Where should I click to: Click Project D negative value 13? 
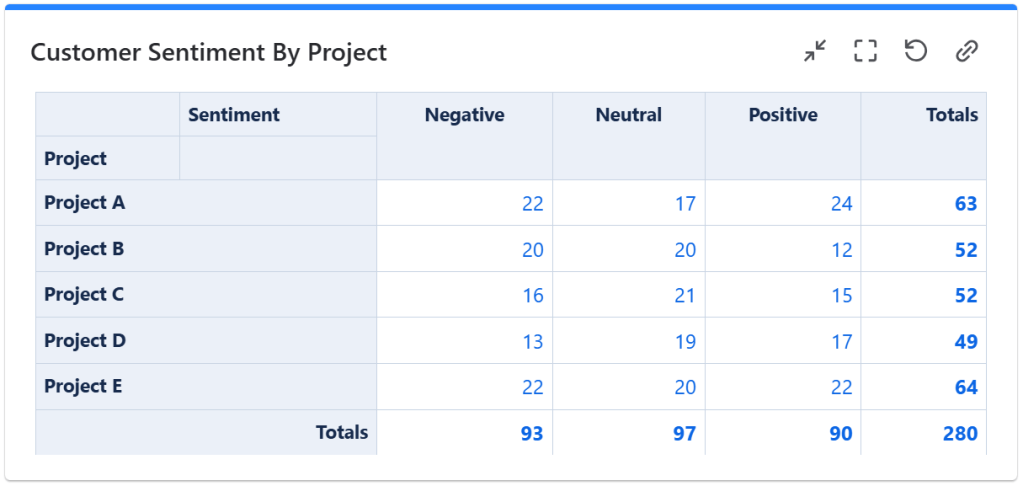tap(532, 342)
